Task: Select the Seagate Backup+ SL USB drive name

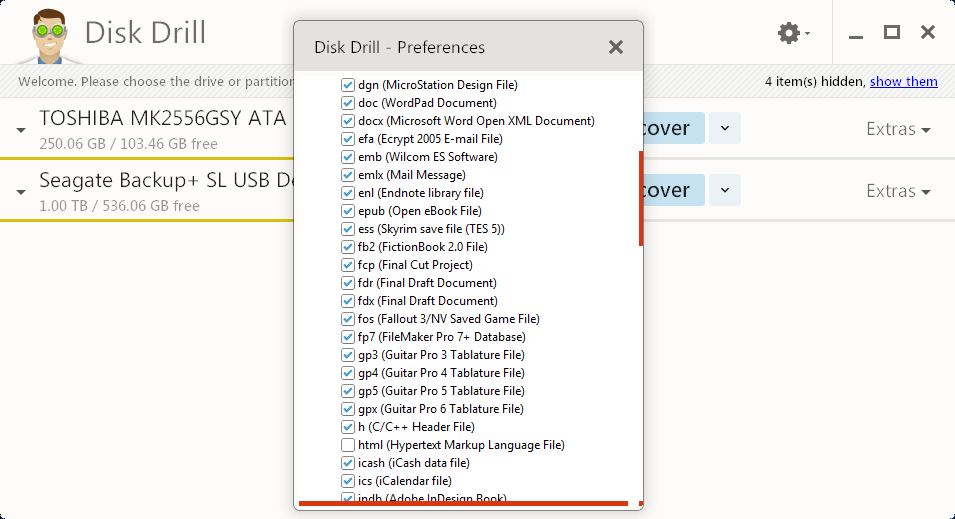Action: tap(166, 180)
